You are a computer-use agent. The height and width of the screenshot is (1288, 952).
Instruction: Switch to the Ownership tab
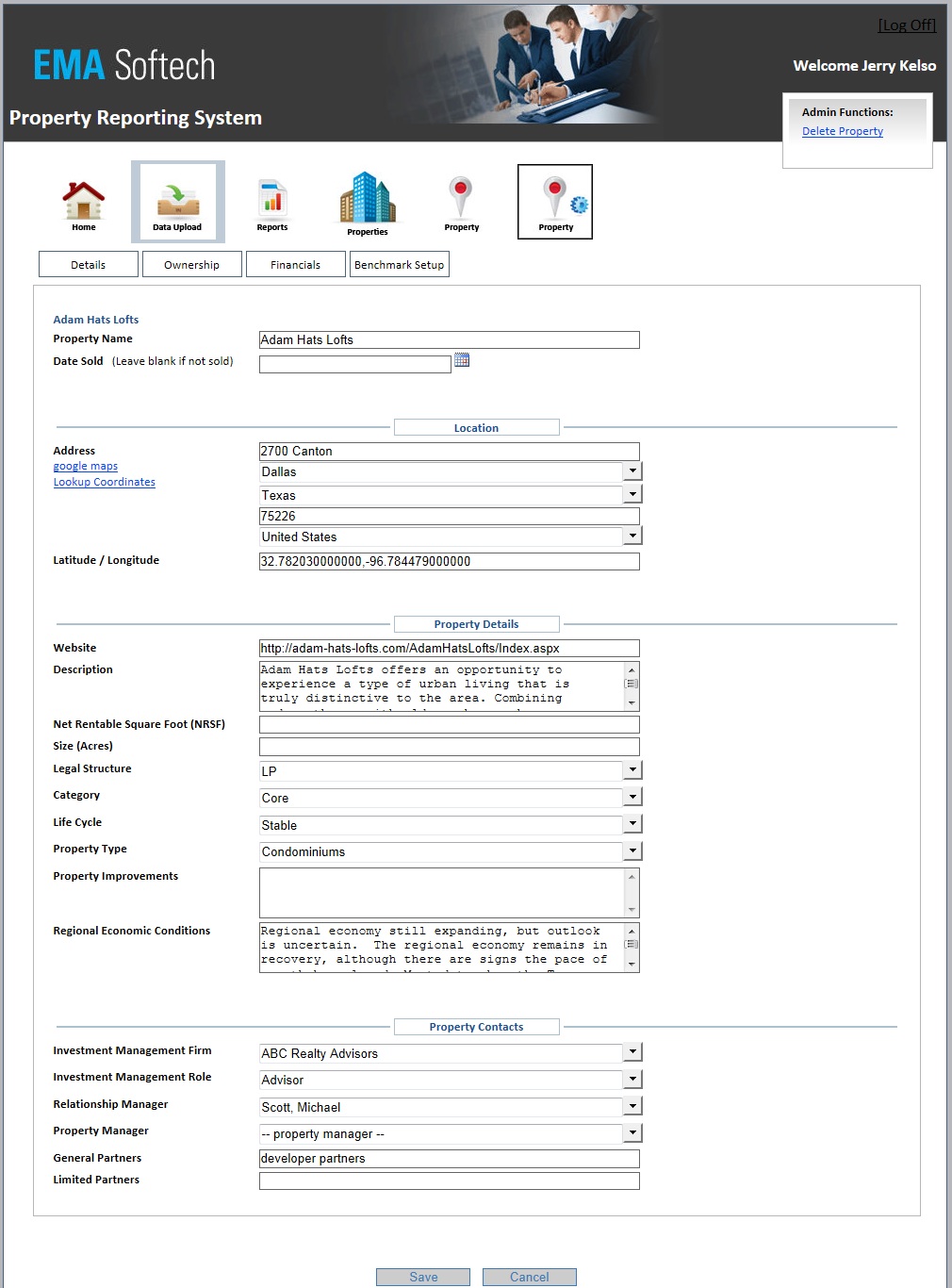point(192,264)
